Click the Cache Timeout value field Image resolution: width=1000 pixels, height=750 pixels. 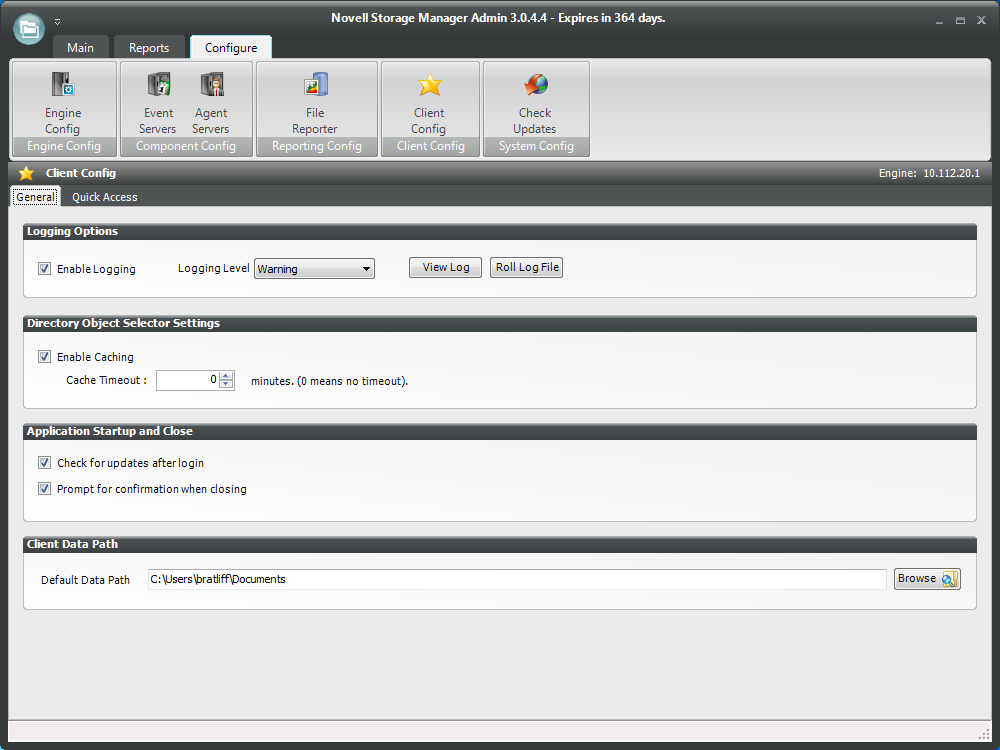click(188, 380)
